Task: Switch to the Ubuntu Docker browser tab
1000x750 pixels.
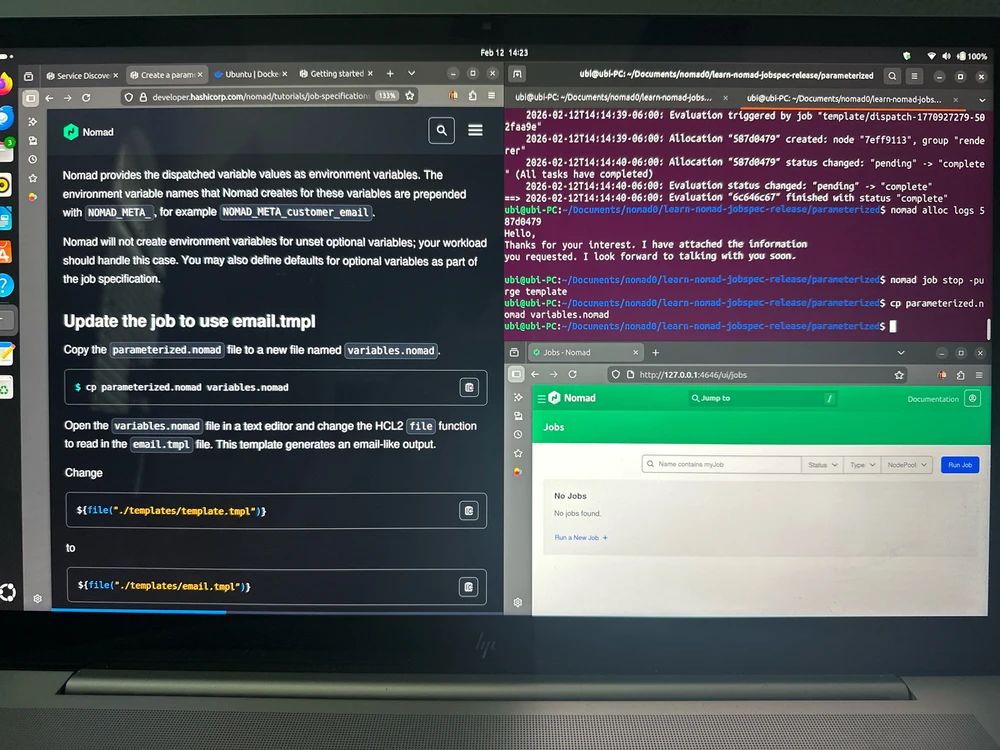Action: pos(250,74)
